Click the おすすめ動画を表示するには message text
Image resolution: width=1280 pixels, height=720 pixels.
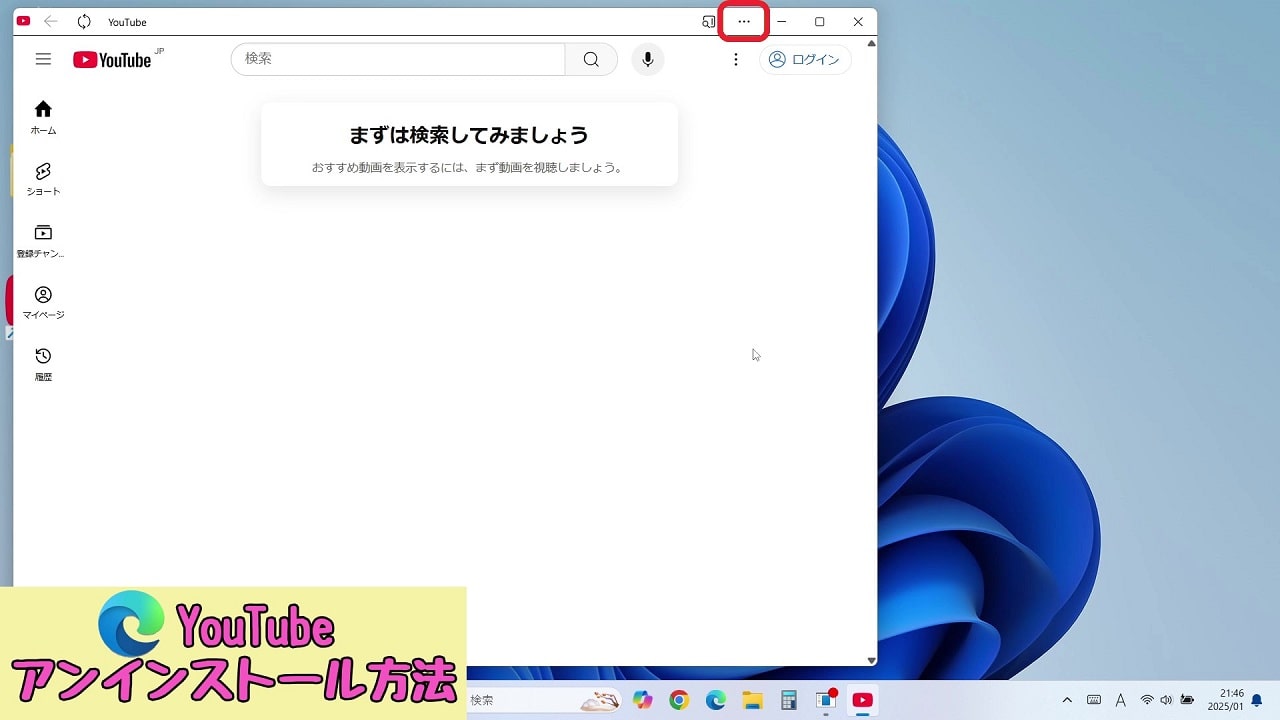[x=469, y=167]
